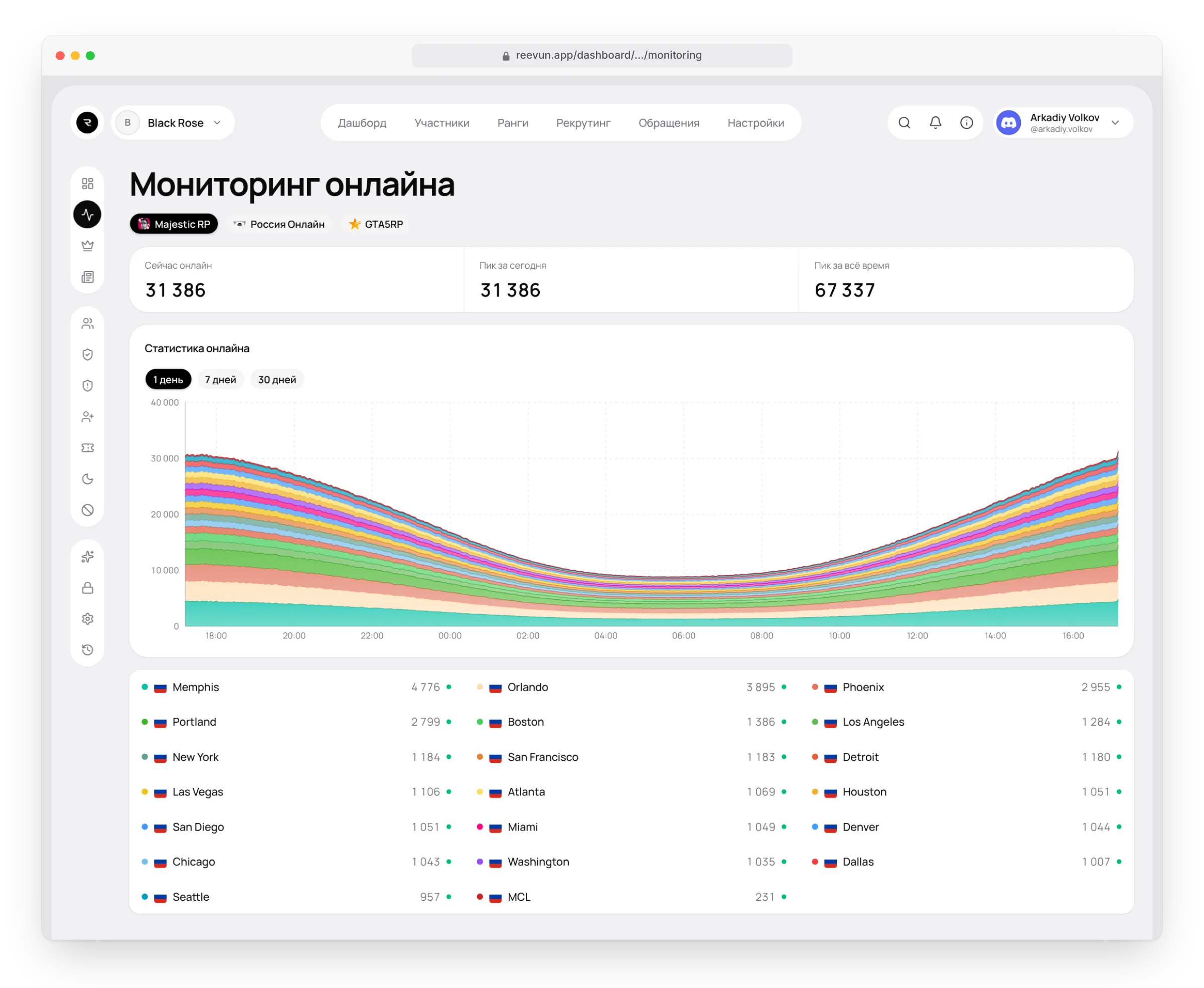Screen dimensions: 1204x988
Task: Select the activity monitoring pulse icon
Action: click(87, 215)
